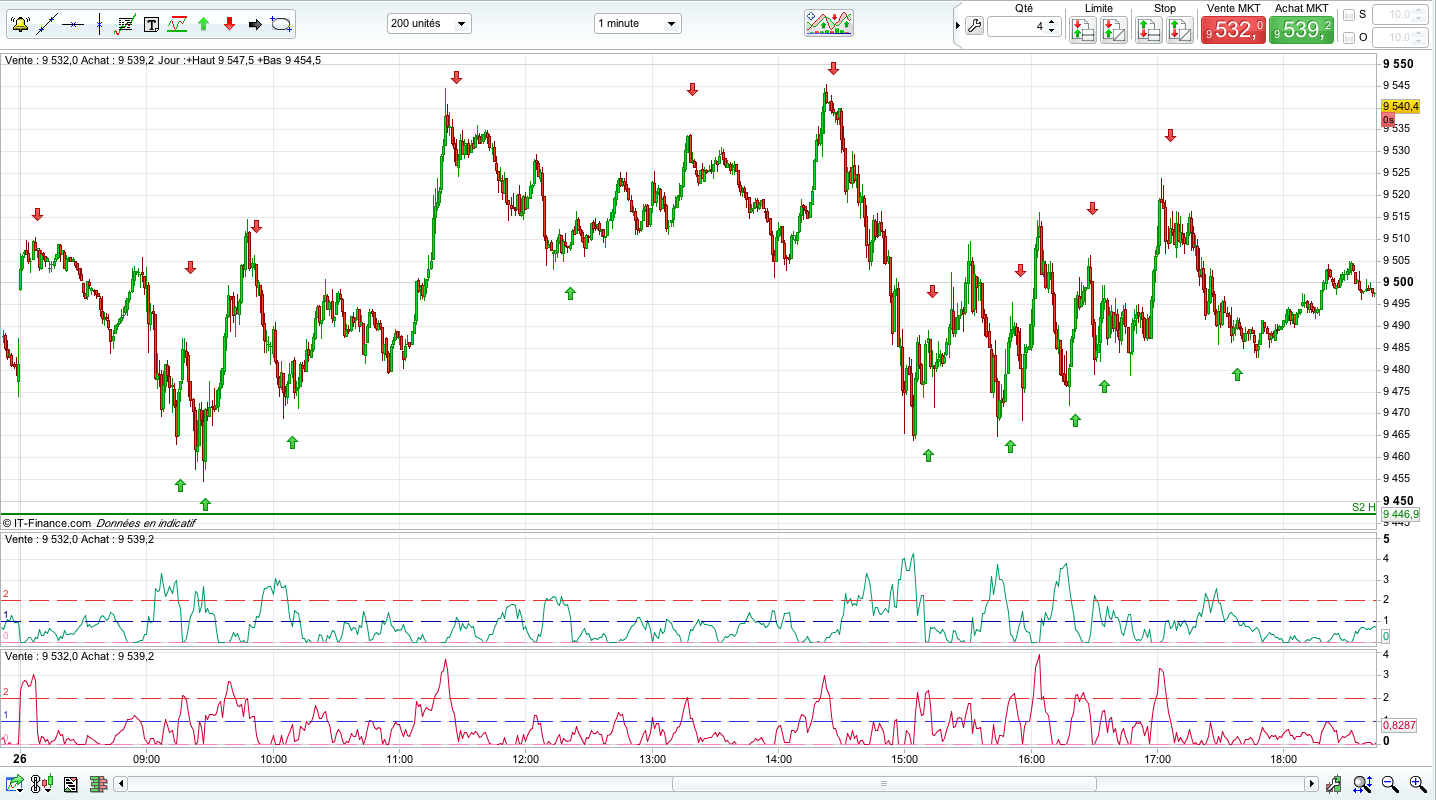Open the 1 minute timeframe dropdown
Image resolution: width=1436 pixels, height=800 pixels.
click(x=637, y=23)
